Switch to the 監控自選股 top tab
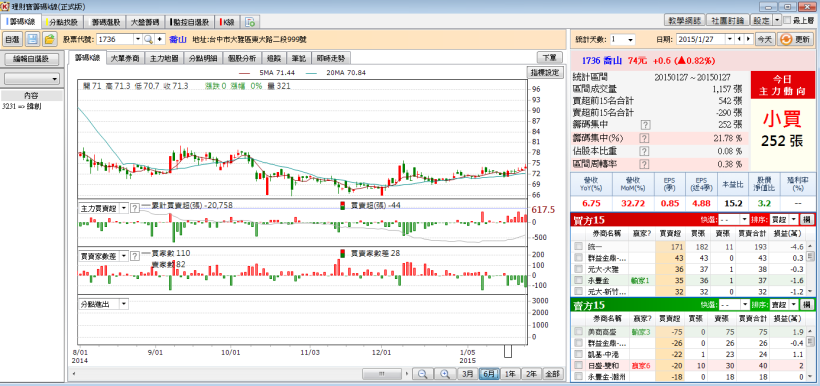The width and height of the screenshot is (820, 386). pos(190,22)
